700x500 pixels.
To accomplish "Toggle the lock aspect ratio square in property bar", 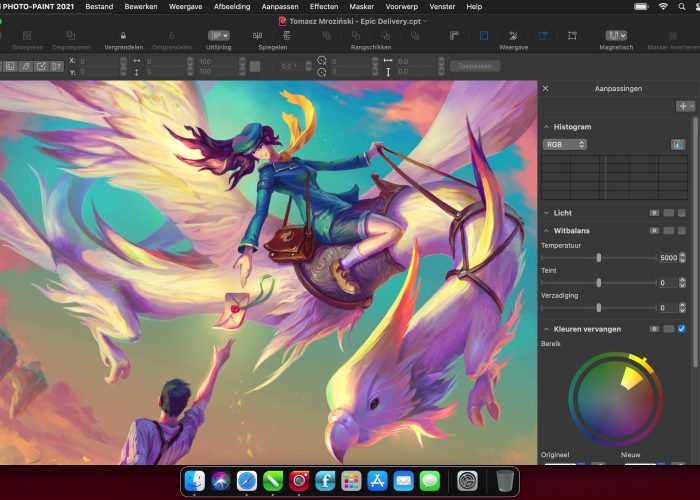I will coord(255,67).
